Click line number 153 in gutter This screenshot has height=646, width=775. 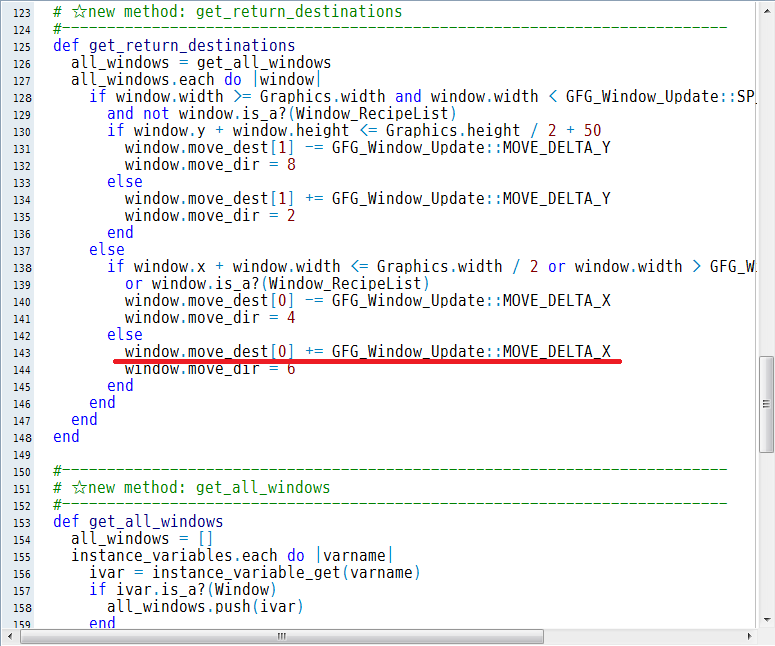pos(22,523)
